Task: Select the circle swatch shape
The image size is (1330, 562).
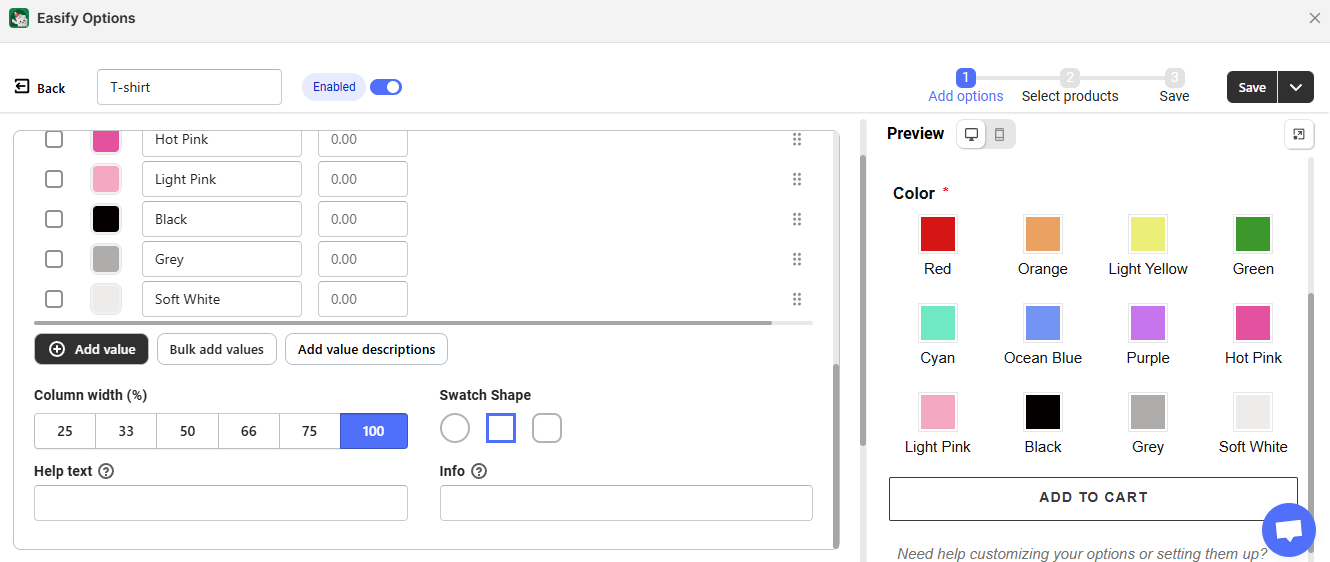Action: [455, 429]
